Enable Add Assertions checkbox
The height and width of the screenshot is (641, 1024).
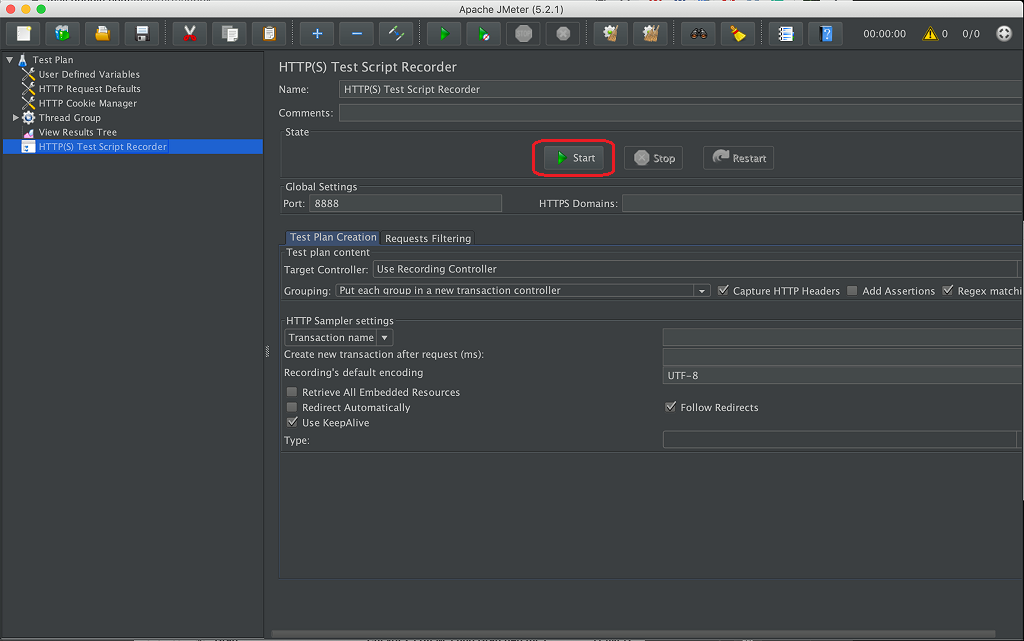pos(852,290)
